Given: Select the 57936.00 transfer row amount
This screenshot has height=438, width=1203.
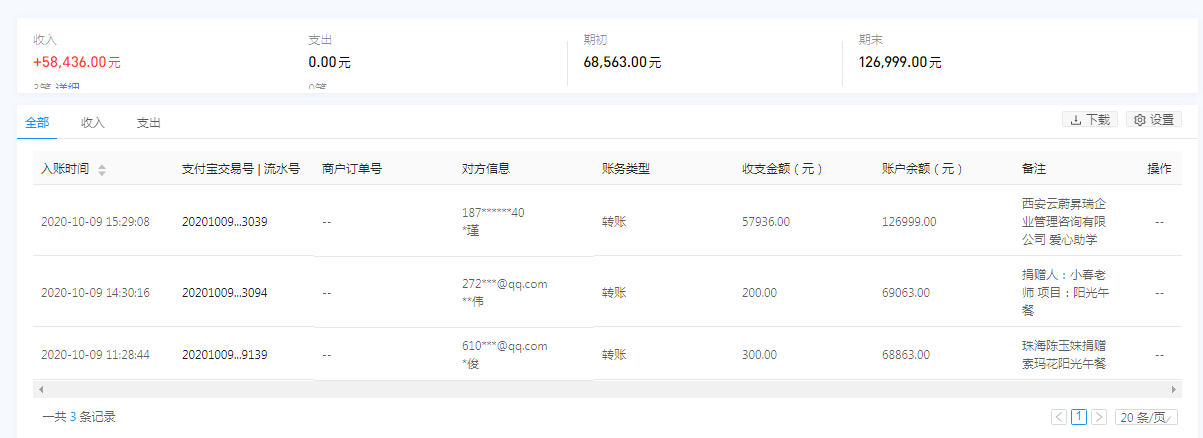Looking at the screenshot, I should [766, 221].
